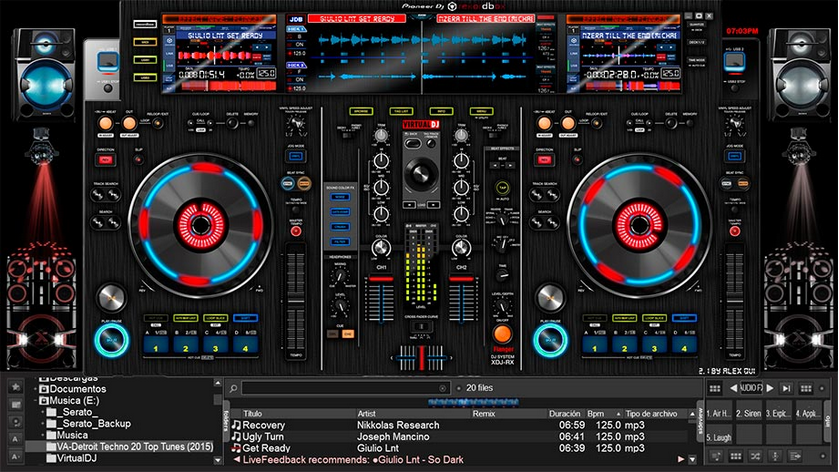Expand the Musica (E:) drive tree node
The width and height of the screenshot is (839, 472).
point(35,400)
